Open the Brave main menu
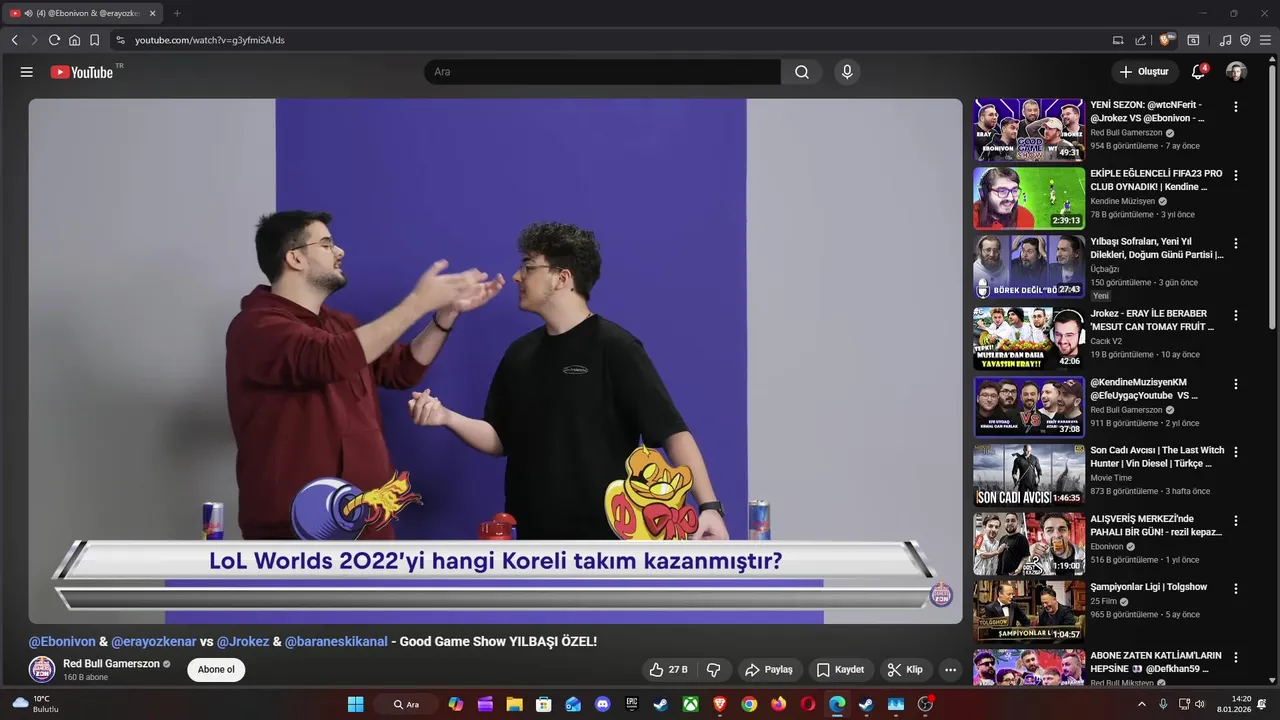1280x720 pixels. point(1265,40)
